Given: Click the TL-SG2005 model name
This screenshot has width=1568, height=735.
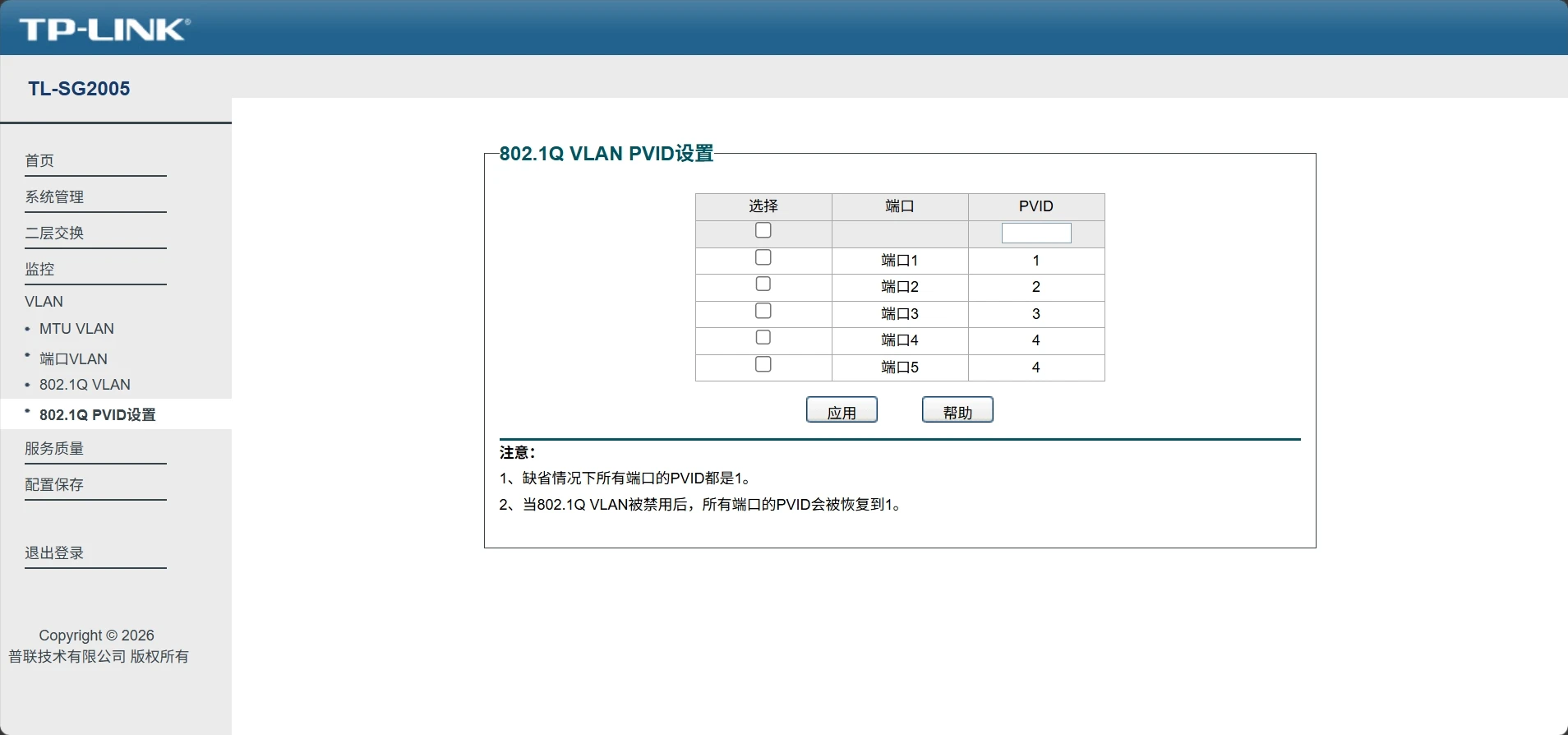Looking at the screenshot, I should [x=79, y=89].
